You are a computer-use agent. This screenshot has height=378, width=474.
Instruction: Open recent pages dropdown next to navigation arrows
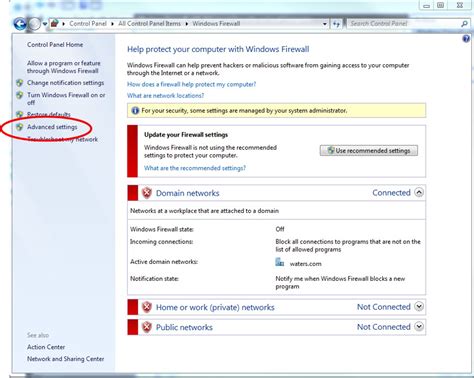(x=45, y=24)
